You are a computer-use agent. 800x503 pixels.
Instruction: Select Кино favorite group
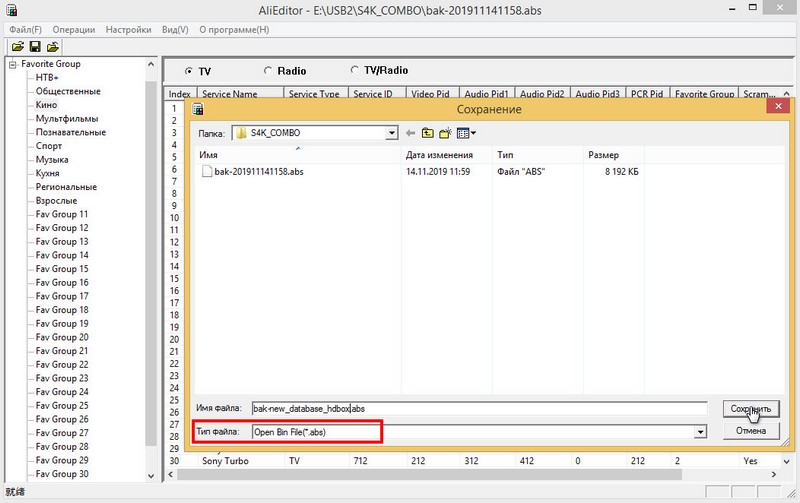46,105
